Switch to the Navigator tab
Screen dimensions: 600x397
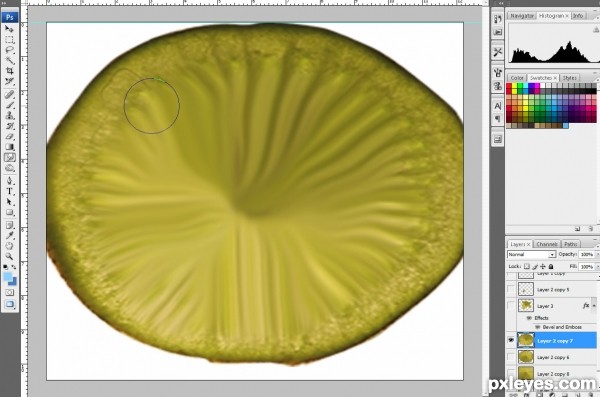point(522,16)
